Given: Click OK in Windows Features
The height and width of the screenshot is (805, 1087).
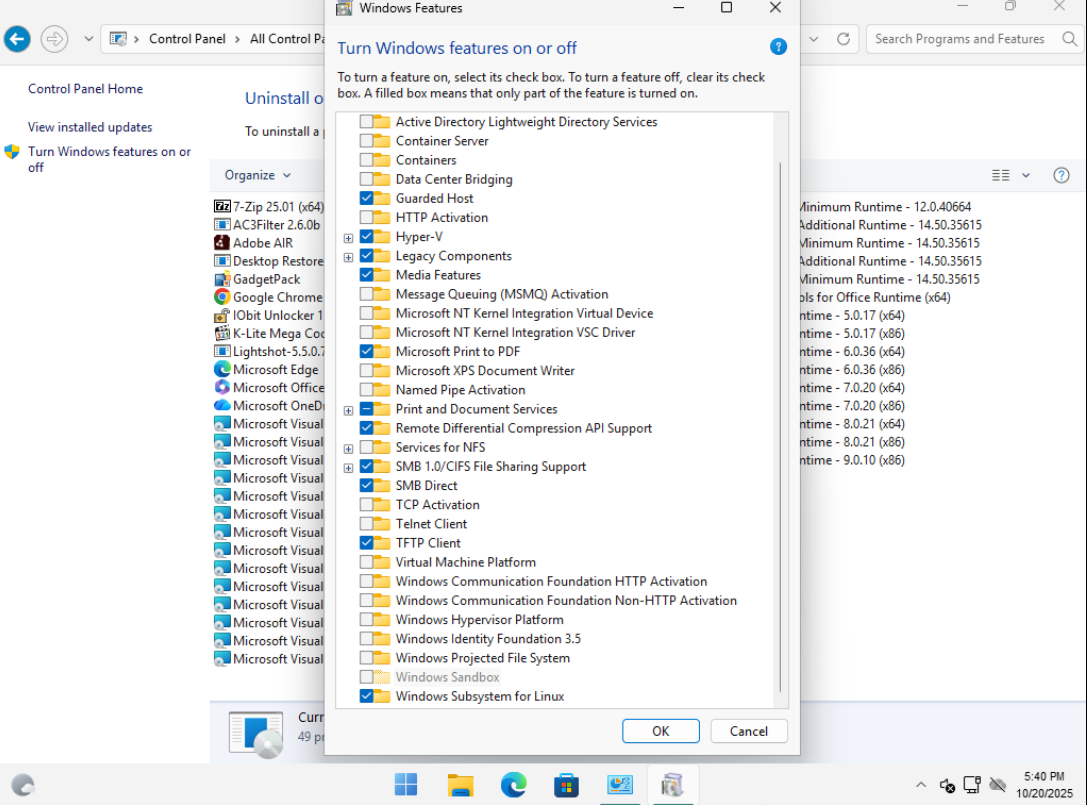Looking at the screenshot, I should 661,731.
